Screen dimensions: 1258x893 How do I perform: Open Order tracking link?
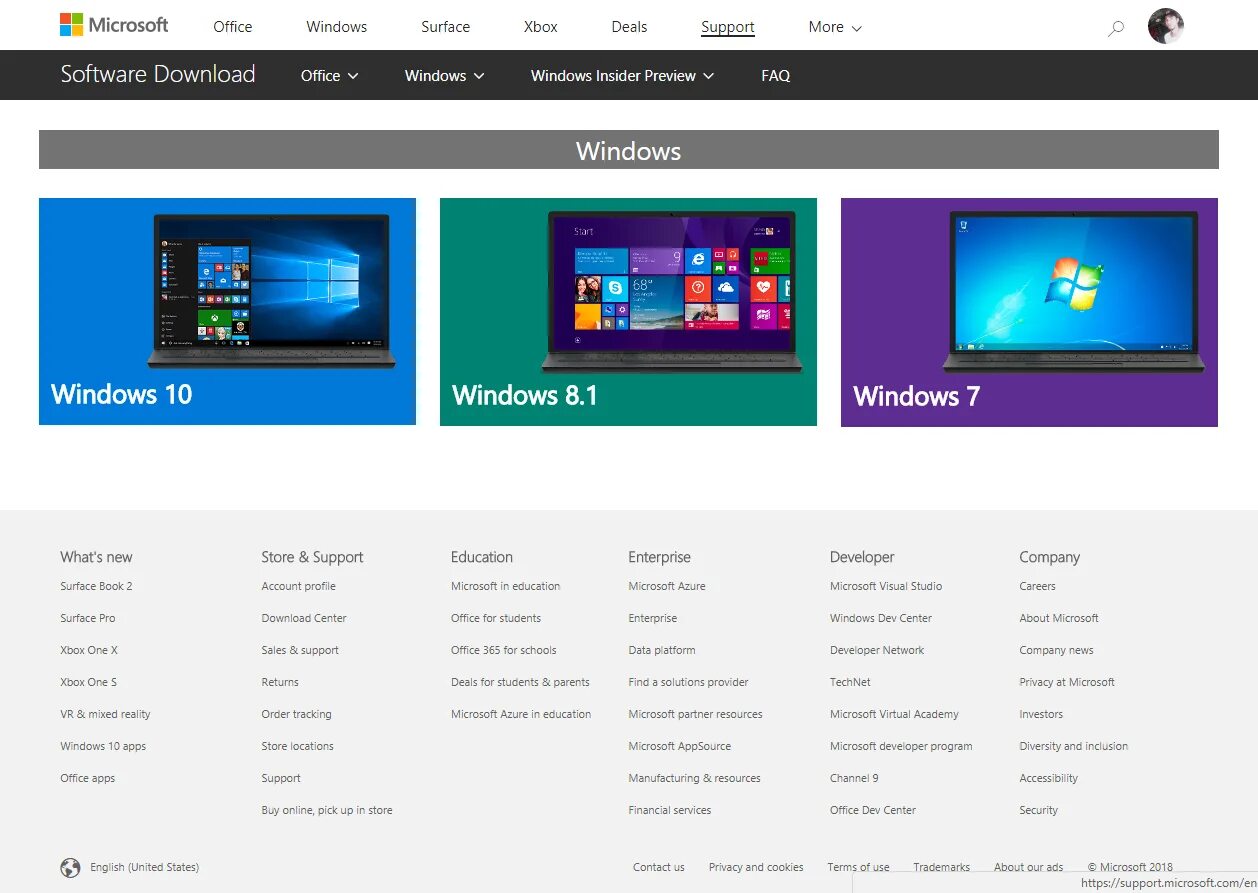pyautogui.click(x=296, y=714)
